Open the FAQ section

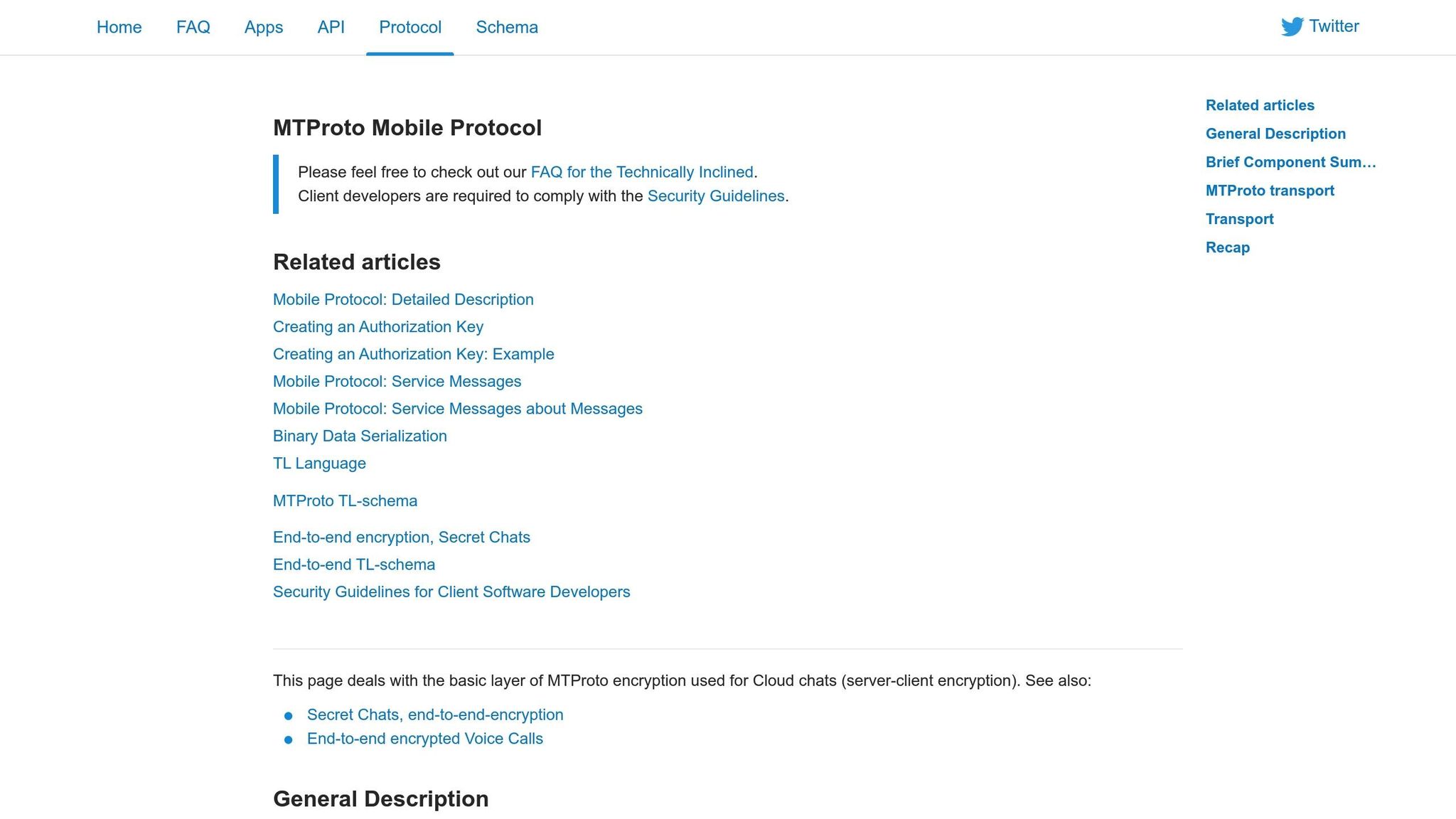[x=193, y=27]
